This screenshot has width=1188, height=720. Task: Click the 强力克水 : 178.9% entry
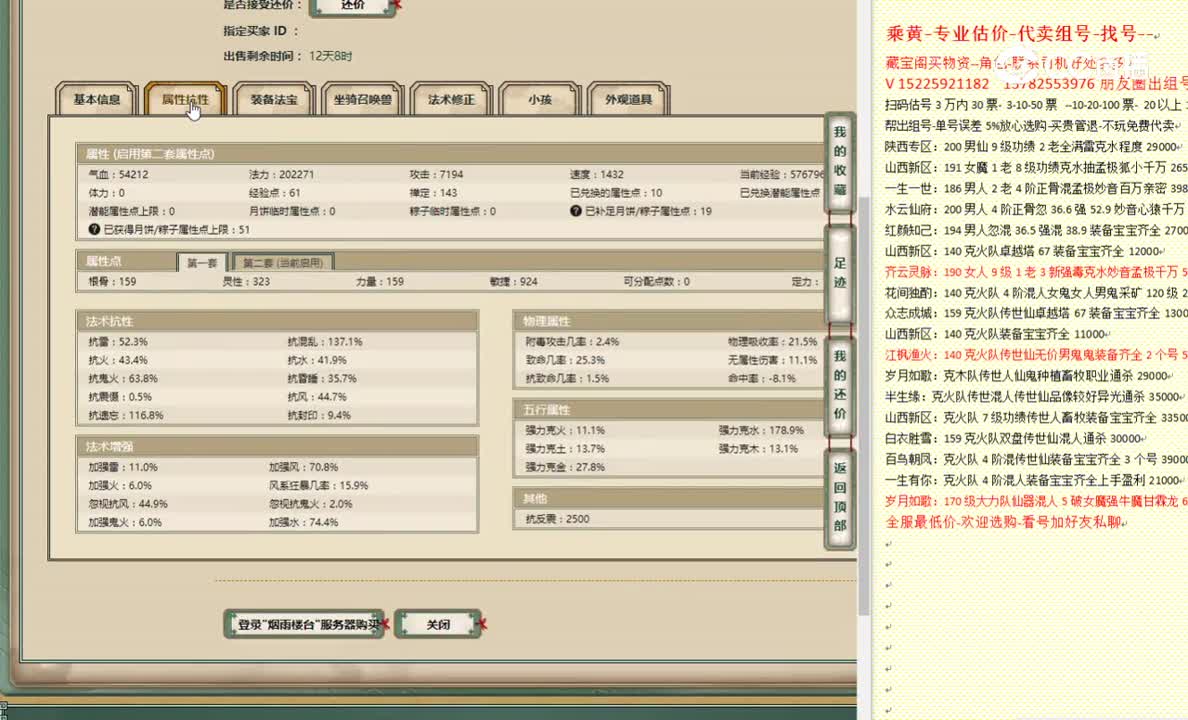(x=761, y=430)
